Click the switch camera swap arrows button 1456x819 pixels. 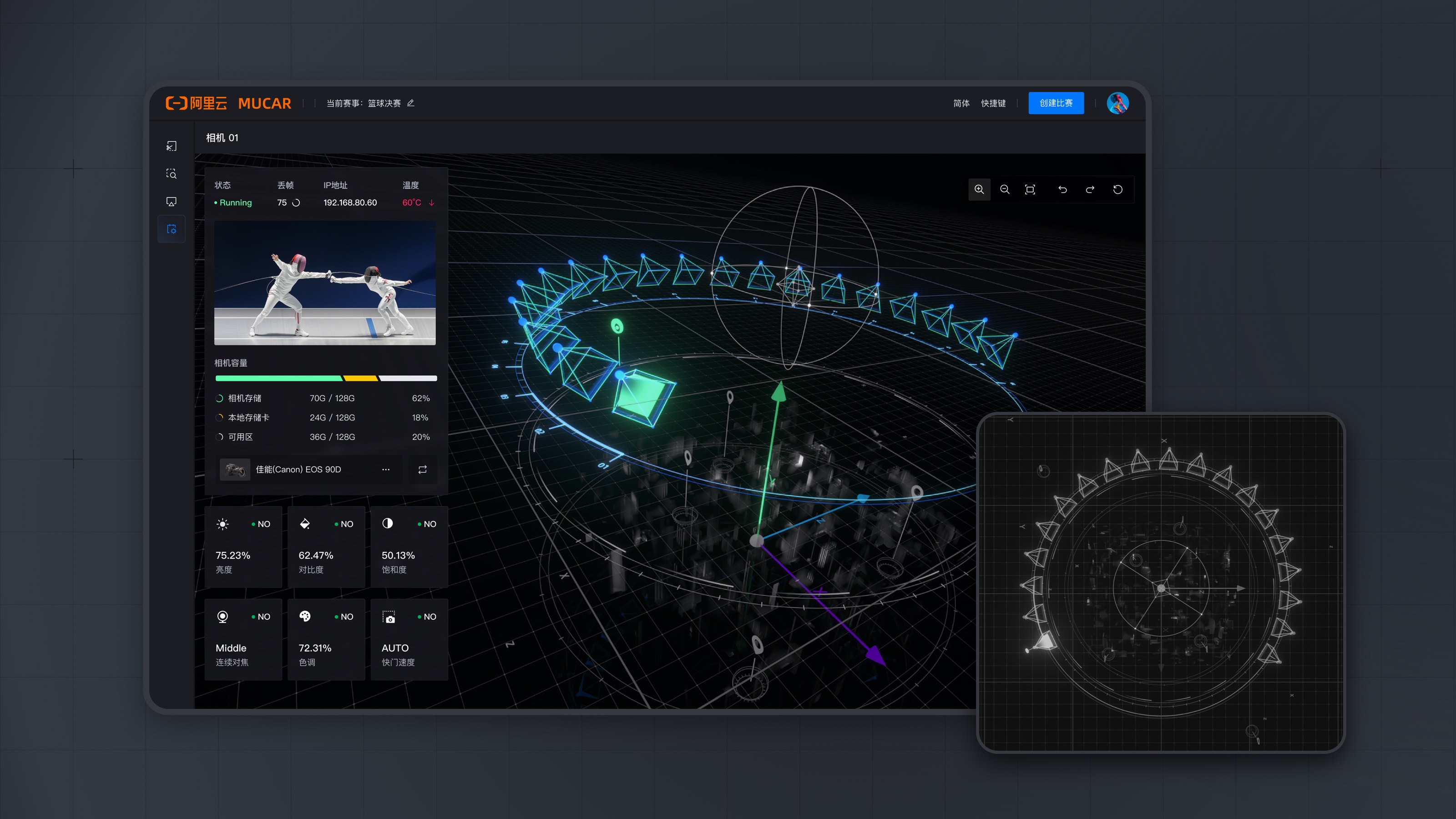[x=422, y=469]
